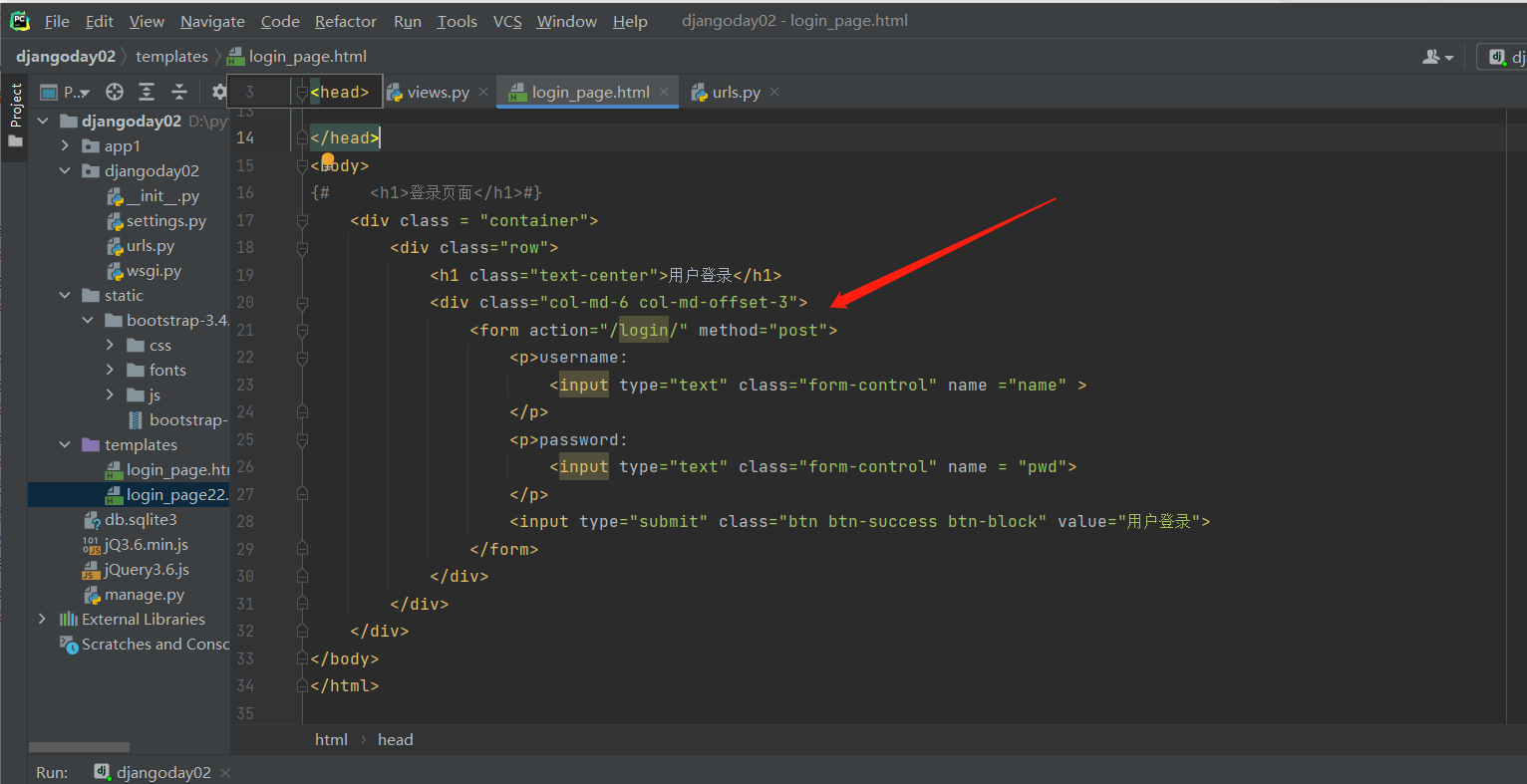Open the View menu

pos(147,21)
